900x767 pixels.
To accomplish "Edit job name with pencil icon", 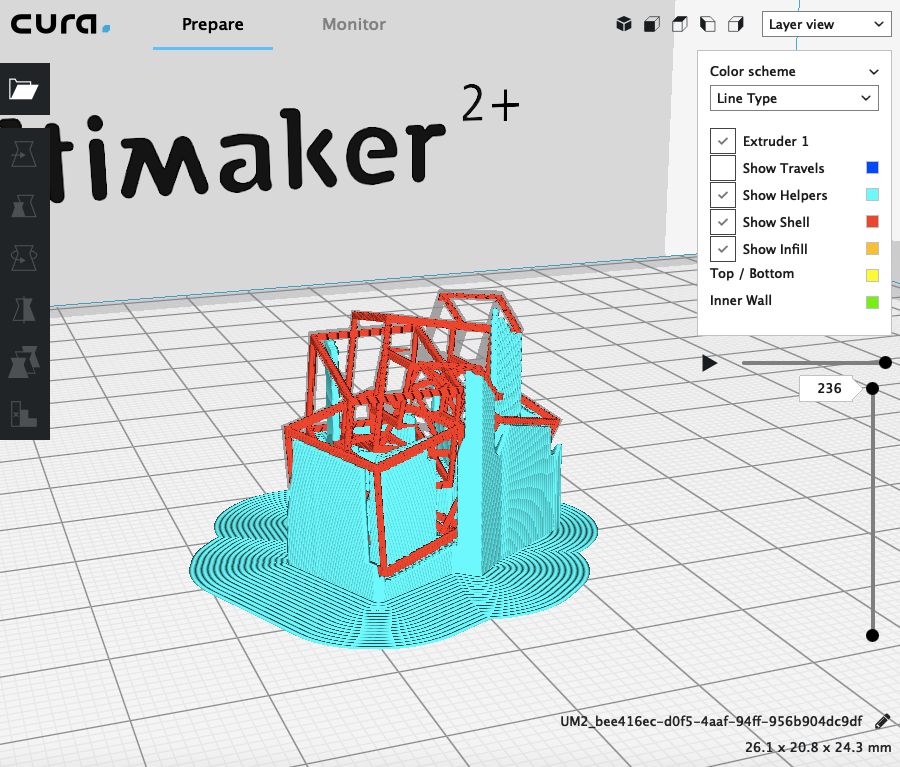I will click(x=883, y=722).
